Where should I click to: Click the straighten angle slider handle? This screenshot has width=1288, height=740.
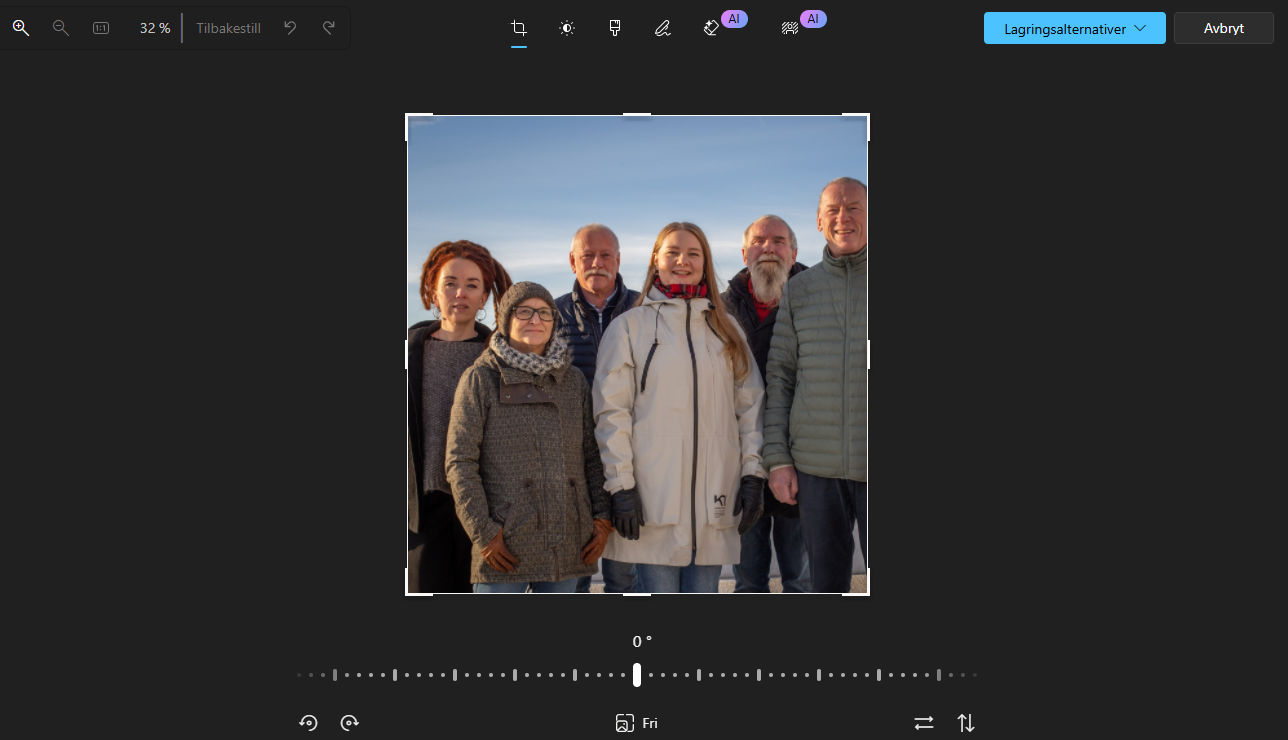pos(637,675)
